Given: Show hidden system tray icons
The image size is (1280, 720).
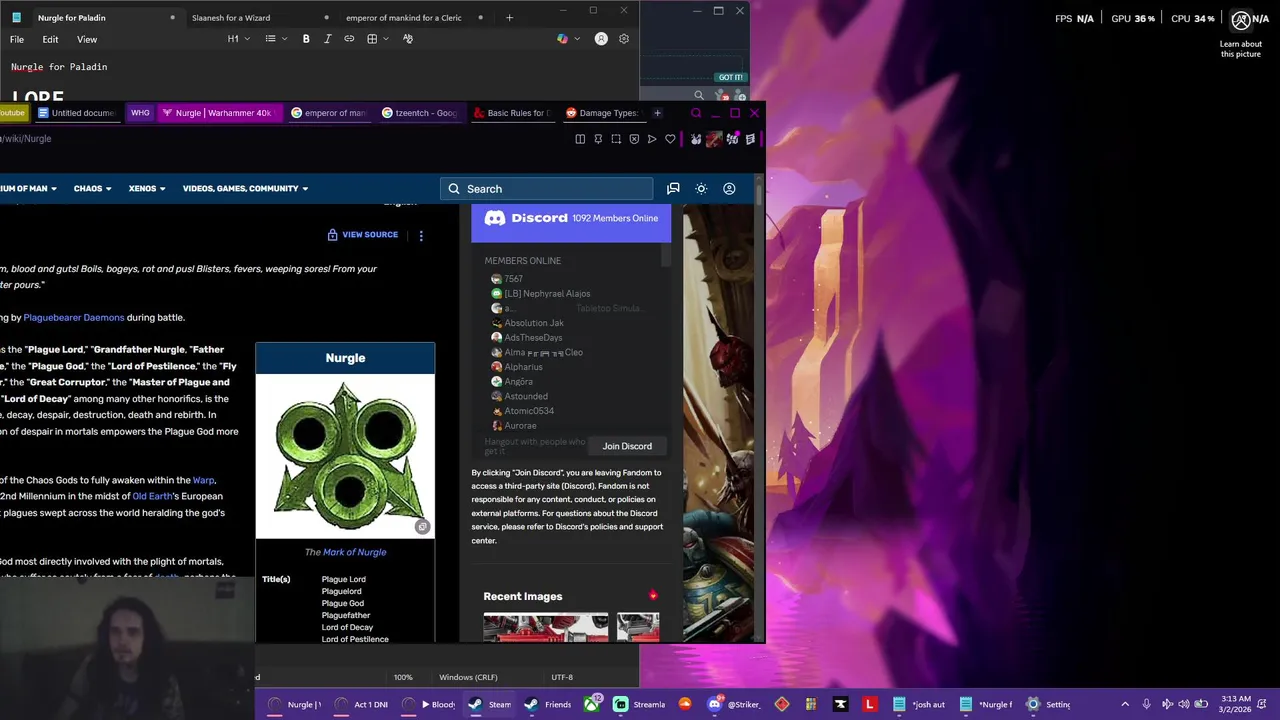Looking at the screenshot, I should coord(1125,704).
